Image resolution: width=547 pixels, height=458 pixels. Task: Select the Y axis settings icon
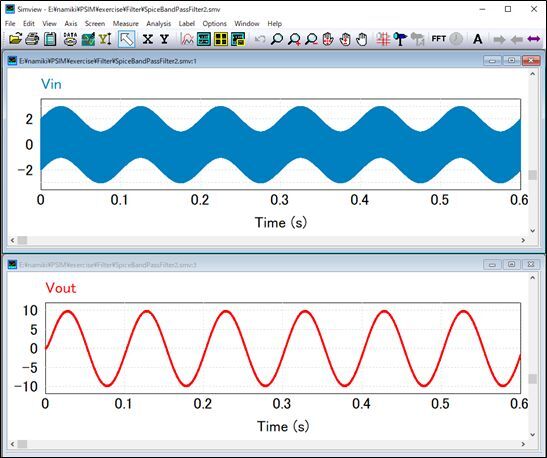click(164, 39)
